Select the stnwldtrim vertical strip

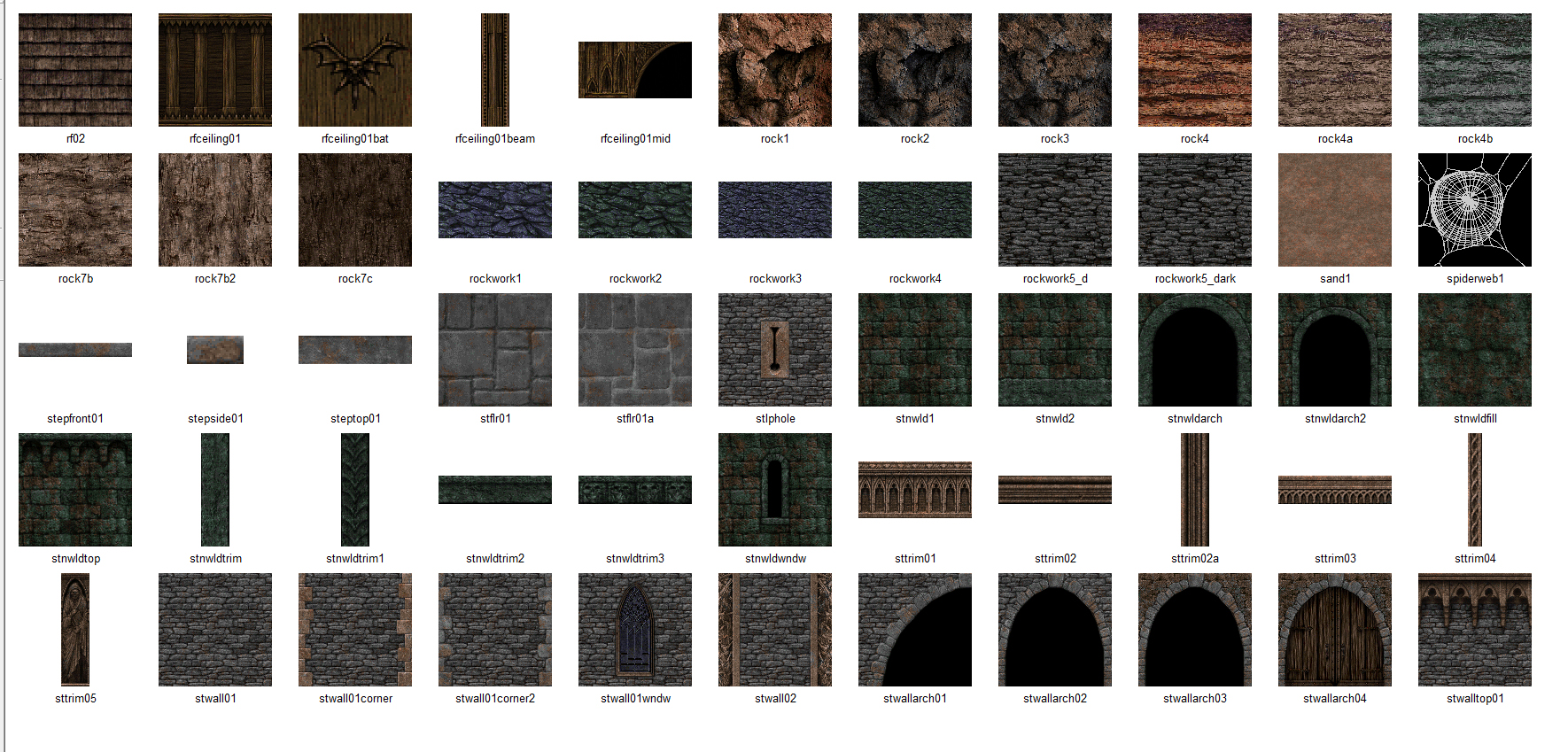click(215, 490)
